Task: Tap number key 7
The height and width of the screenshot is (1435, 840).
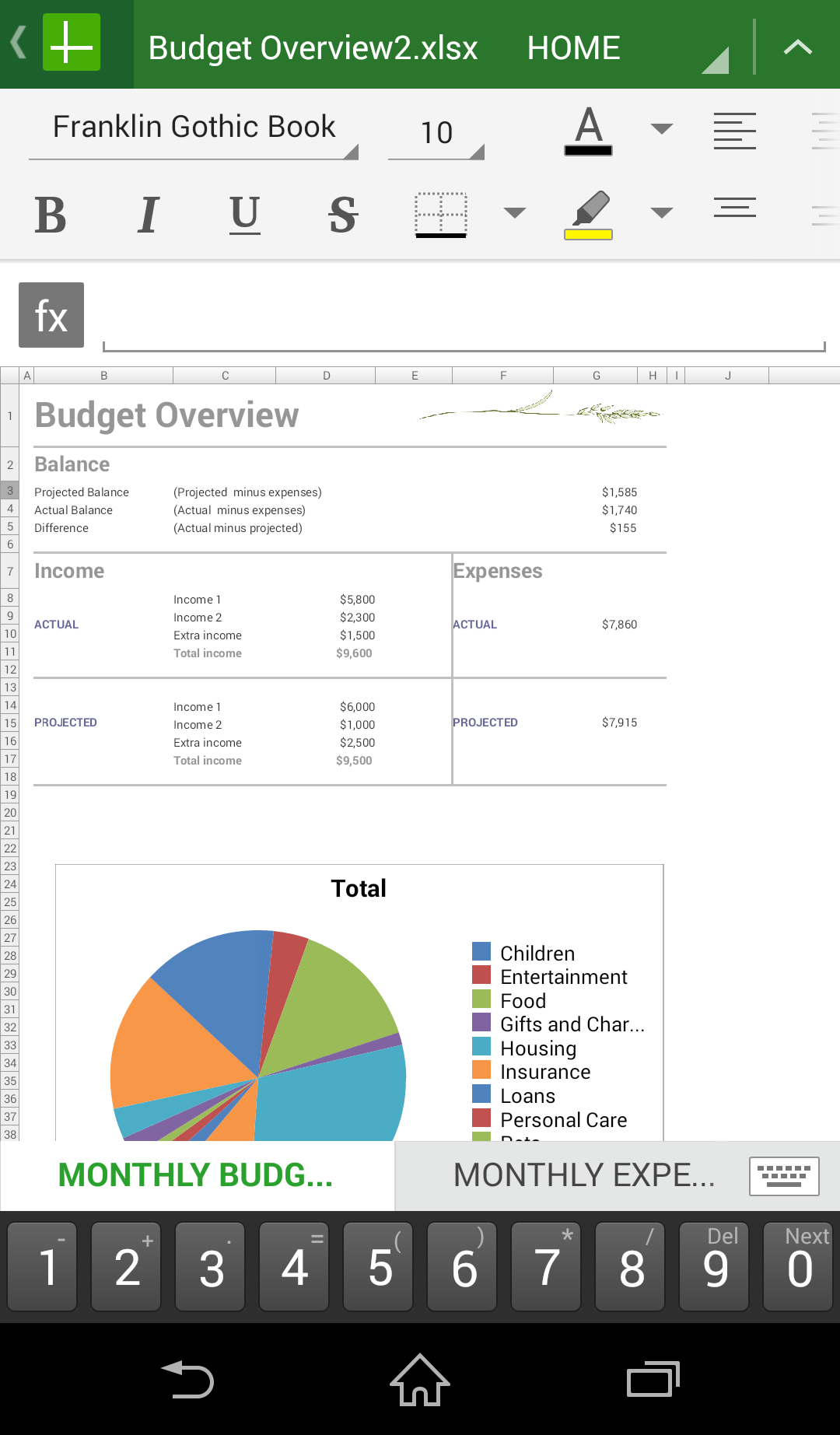Action: tap(547, 1267)
